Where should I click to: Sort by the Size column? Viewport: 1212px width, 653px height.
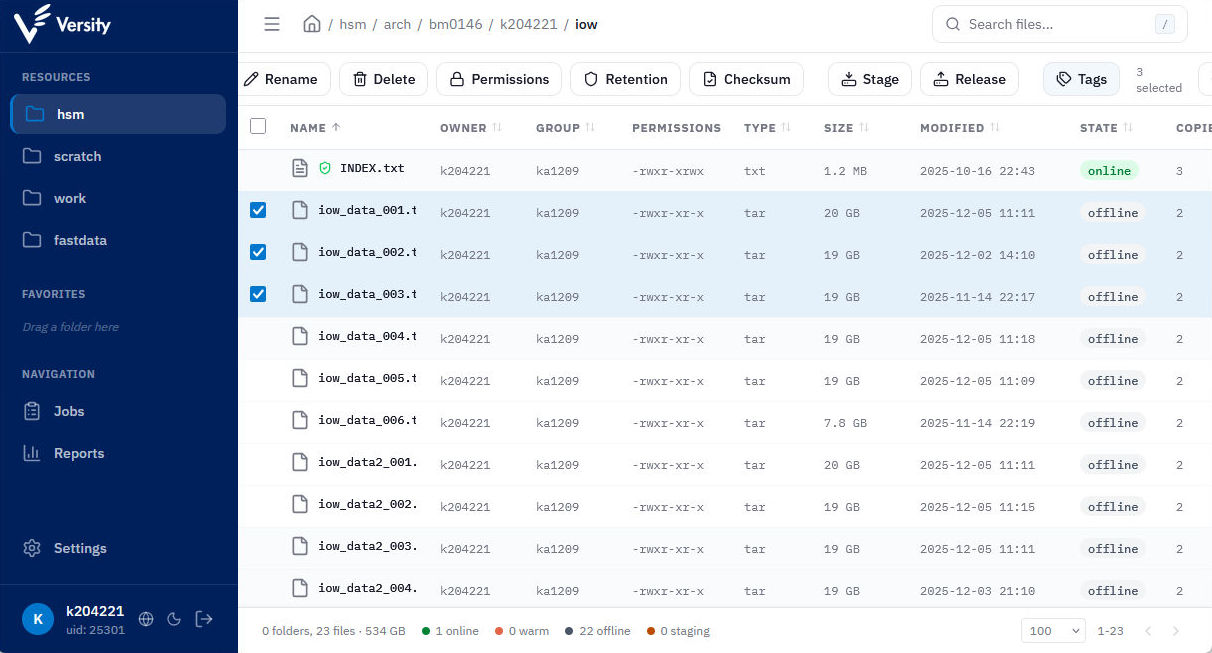point(846,128)
